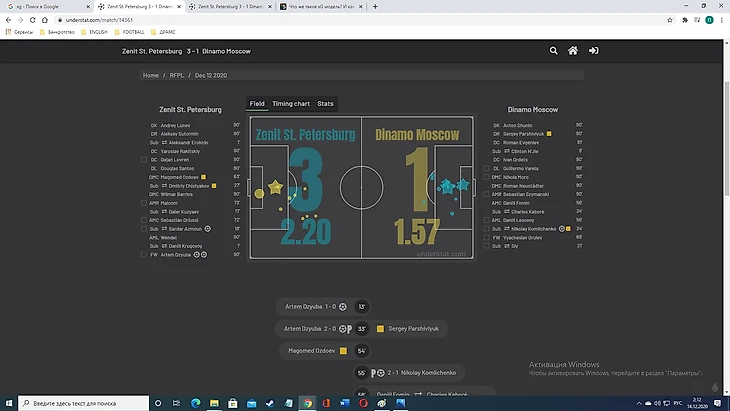Click the login arrow icon in header

click(x=593, y=51)
